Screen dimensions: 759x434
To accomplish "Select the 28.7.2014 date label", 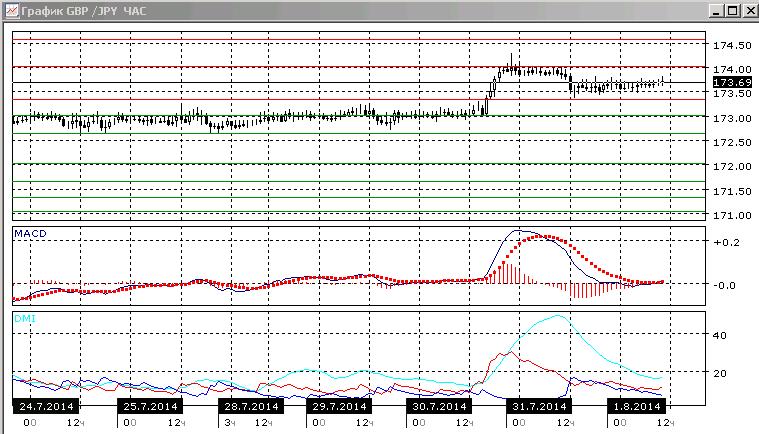I will (x=251, y=406).
